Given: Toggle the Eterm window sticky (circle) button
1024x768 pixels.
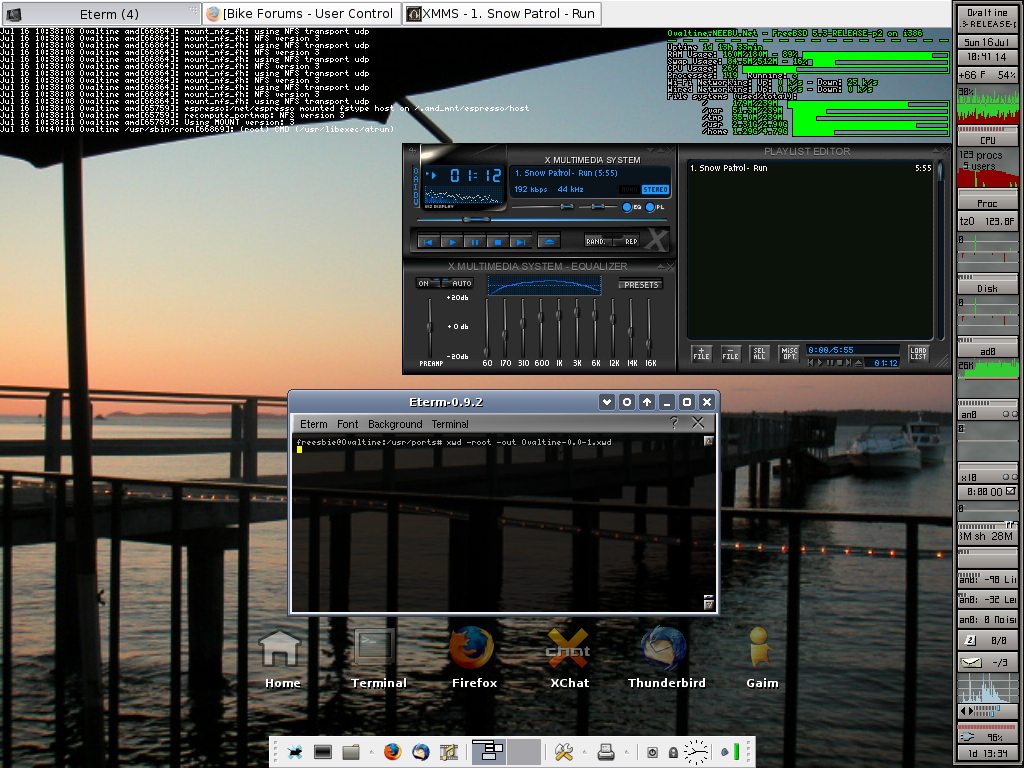Looking at the screenshot, I should (627, 402).
